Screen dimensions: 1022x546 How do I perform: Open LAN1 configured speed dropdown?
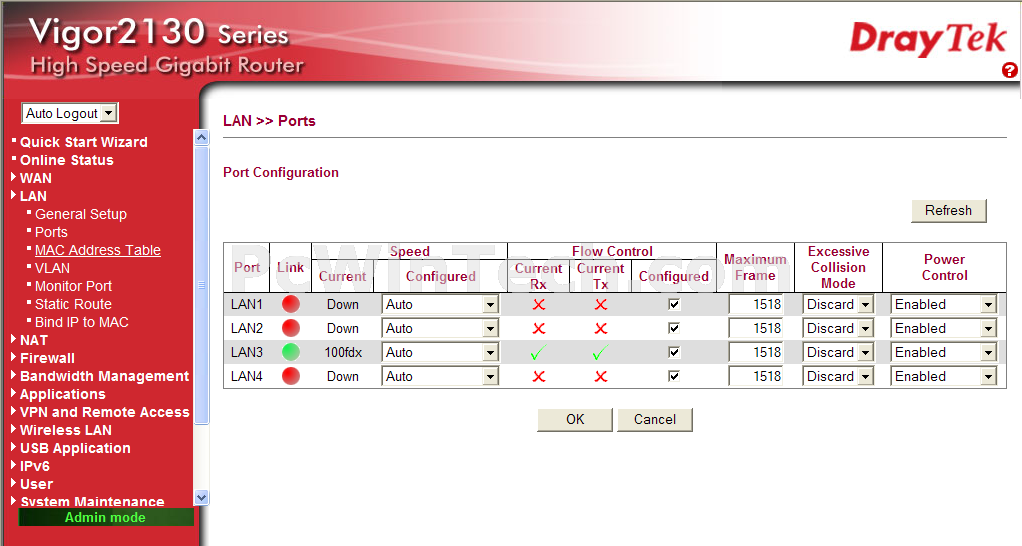point(441,304)
